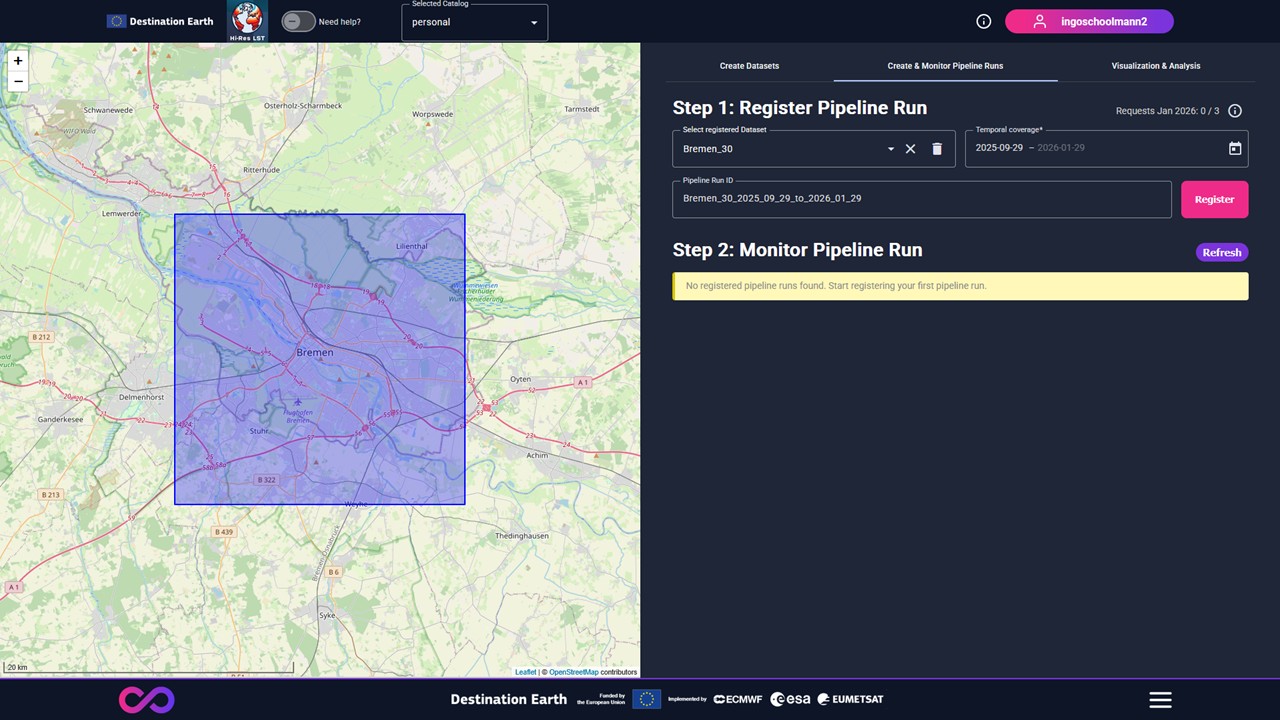
Task: Click the infinity logo in the footer
Action: tap(147, 700)
